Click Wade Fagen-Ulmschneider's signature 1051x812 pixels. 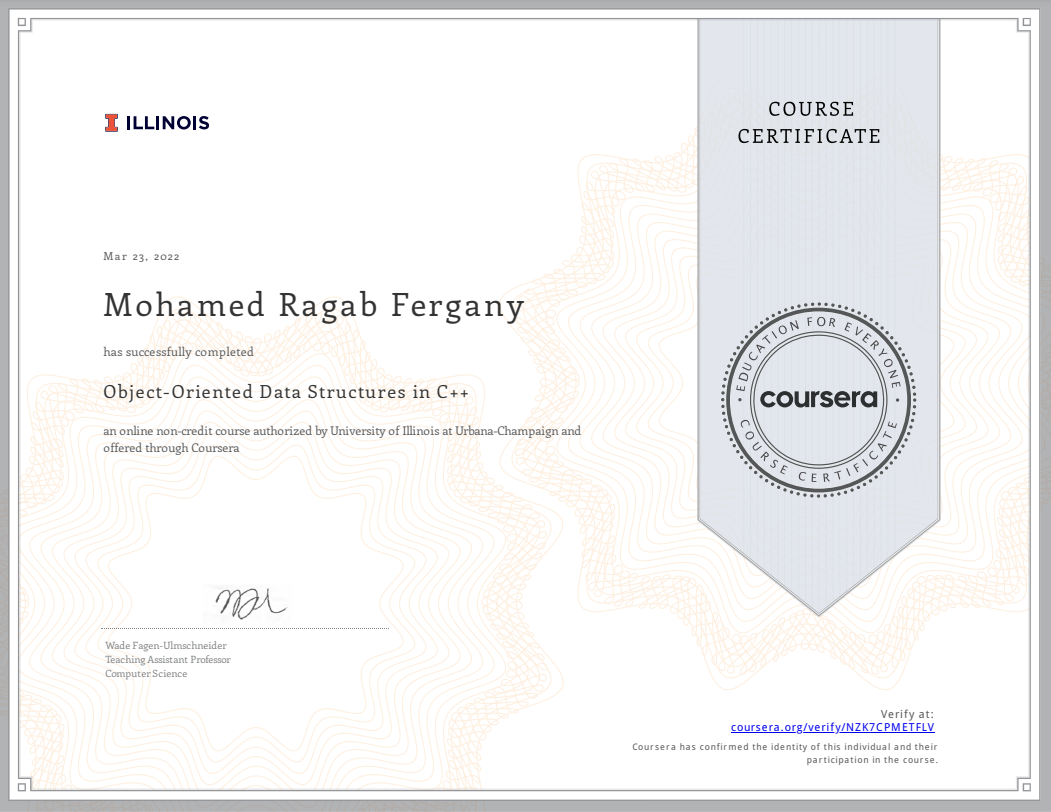pyautogui.click(x=250, y=600)
